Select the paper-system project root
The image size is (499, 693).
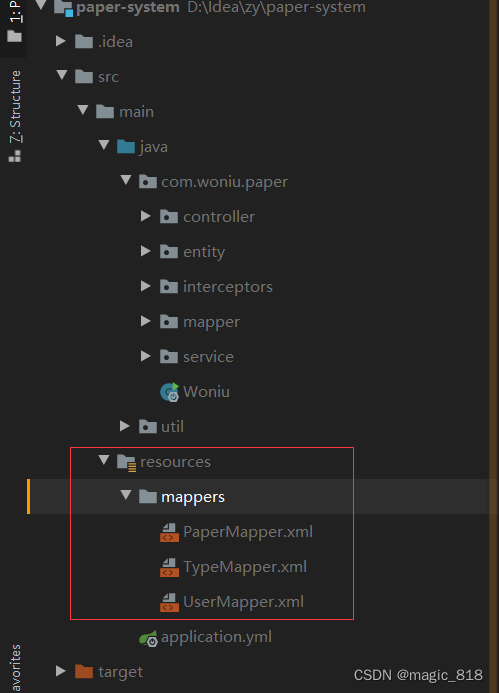point(128,7)
